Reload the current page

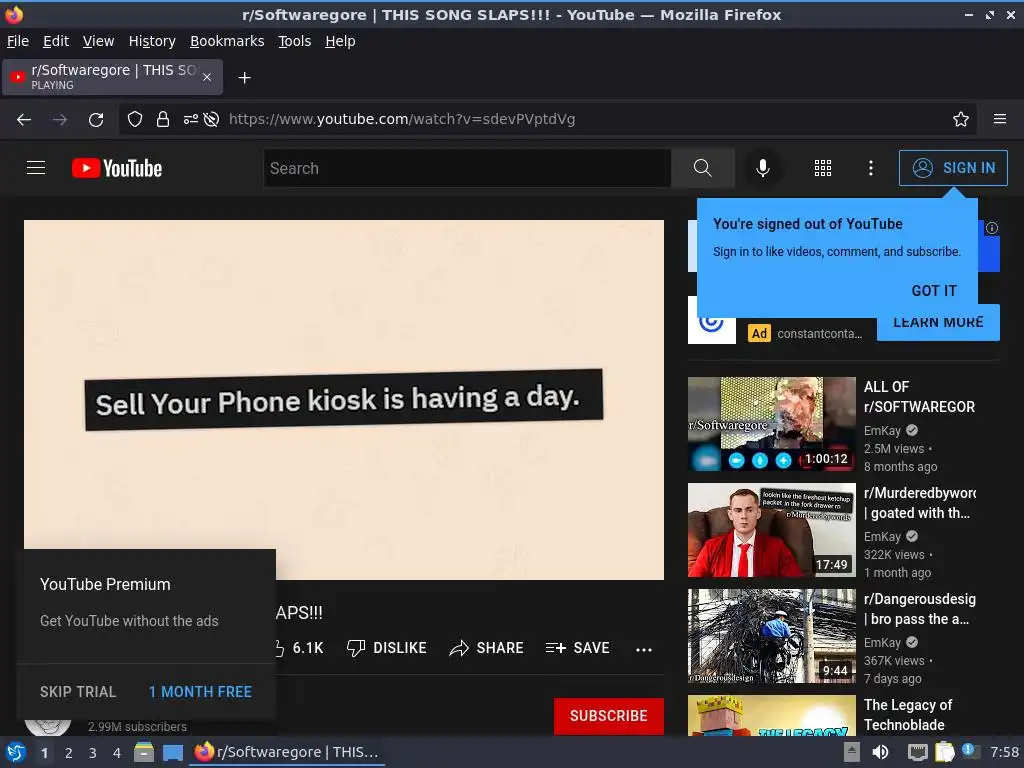click(x=96, y=120)
